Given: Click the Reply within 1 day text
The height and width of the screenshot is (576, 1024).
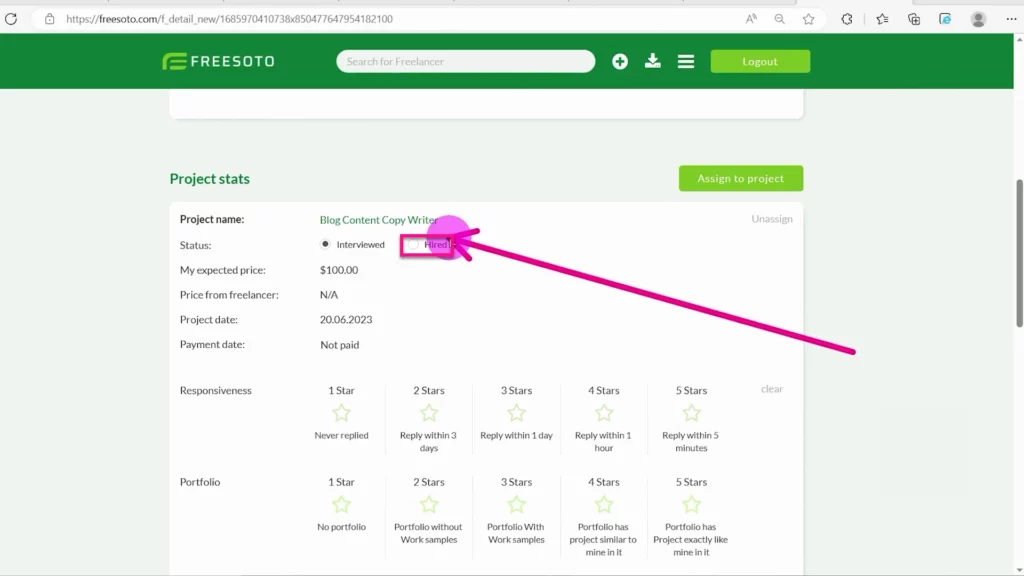Looking at the screenshot, I should (x=516, y=435).
